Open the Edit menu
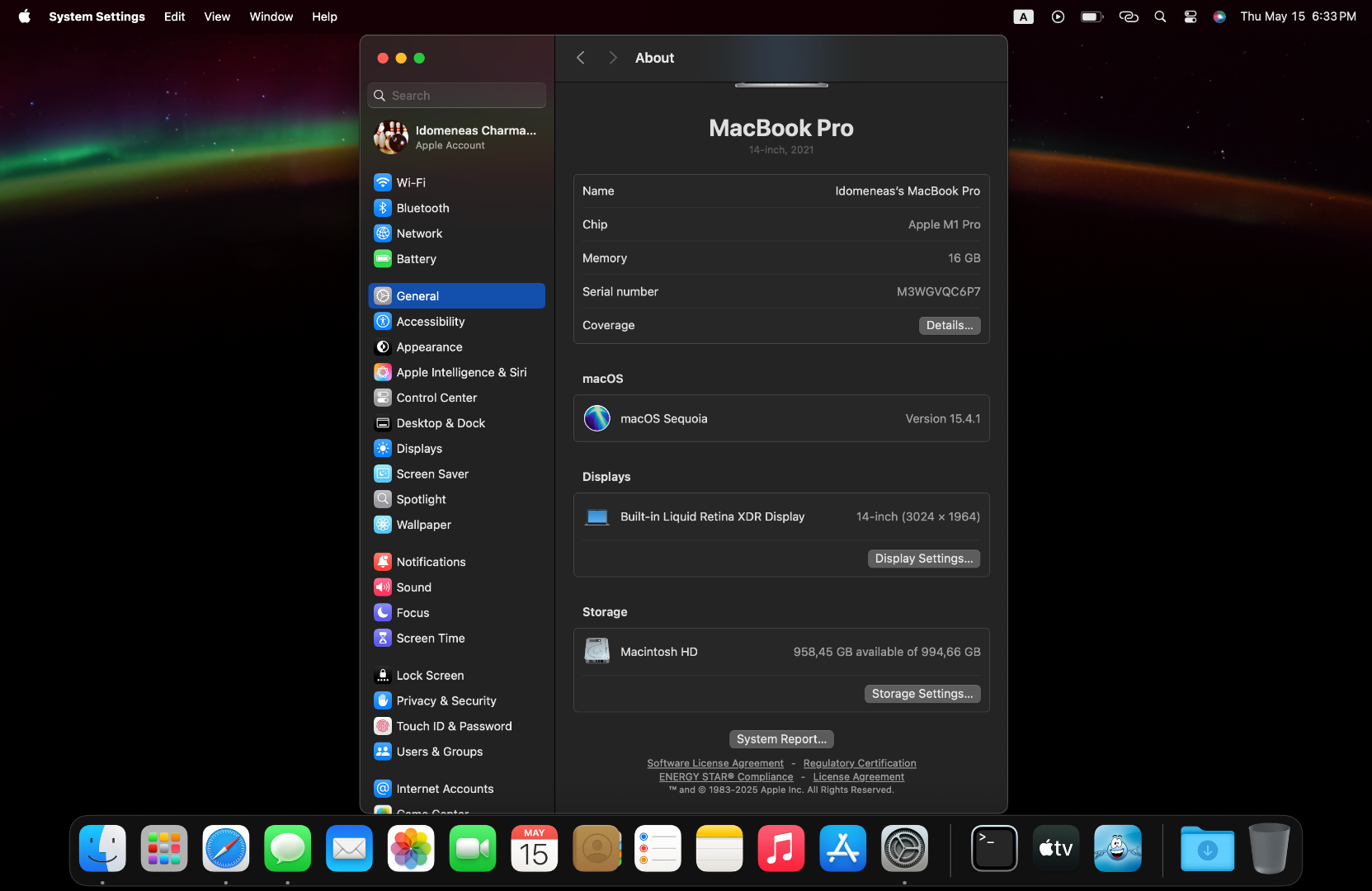This screenshot has width=1372, height=891. click(x=174, y=16)
